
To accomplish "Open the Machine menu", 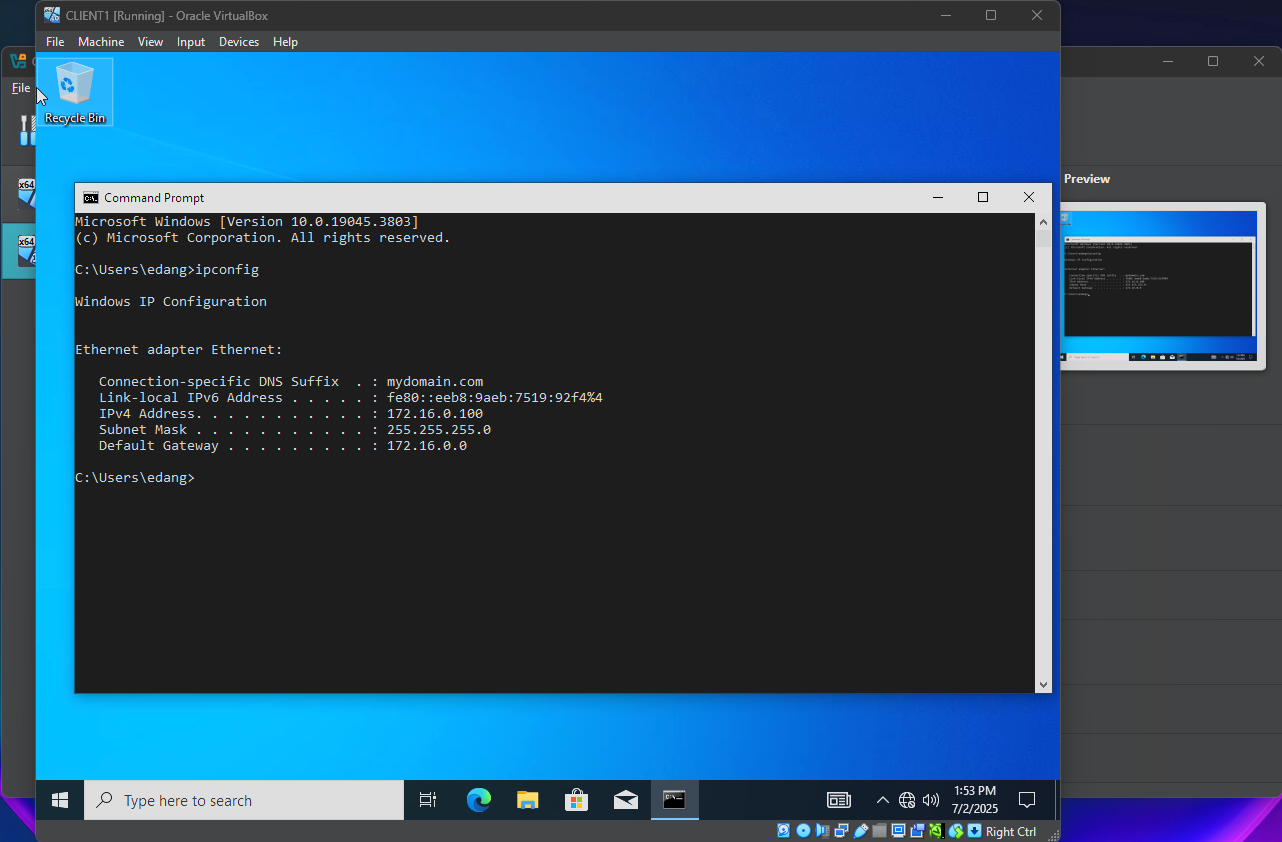I will point(101,42).
